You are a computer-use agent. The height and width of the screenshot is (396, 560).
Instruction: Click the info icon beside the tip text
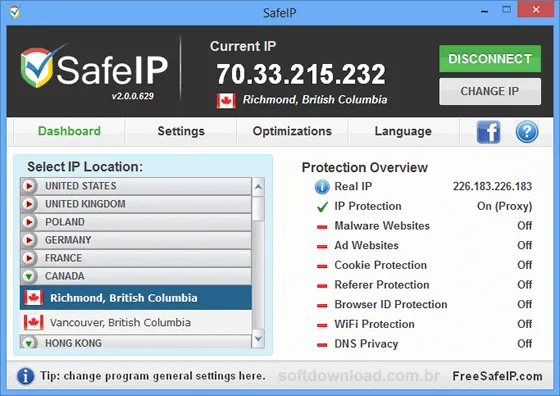(x=25, y=376)
